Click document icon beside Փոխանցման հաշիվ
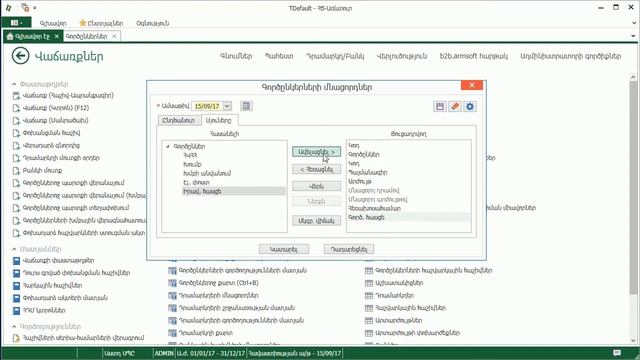The height and width of the screenshot is (360, 640). click(x=16, y=133)
